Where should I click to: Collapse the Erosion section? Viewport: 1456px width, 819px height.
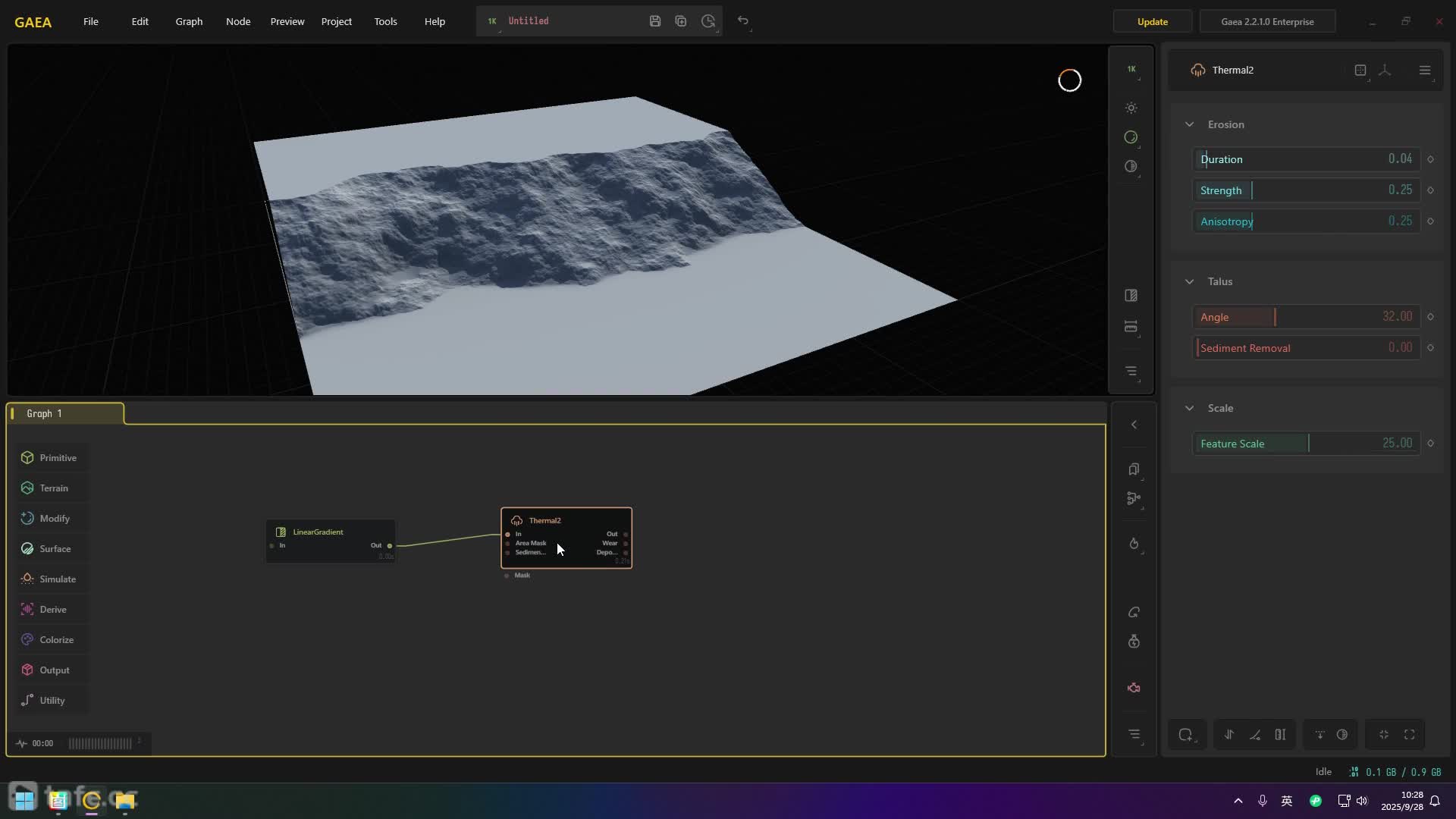tap(1189, 124)
